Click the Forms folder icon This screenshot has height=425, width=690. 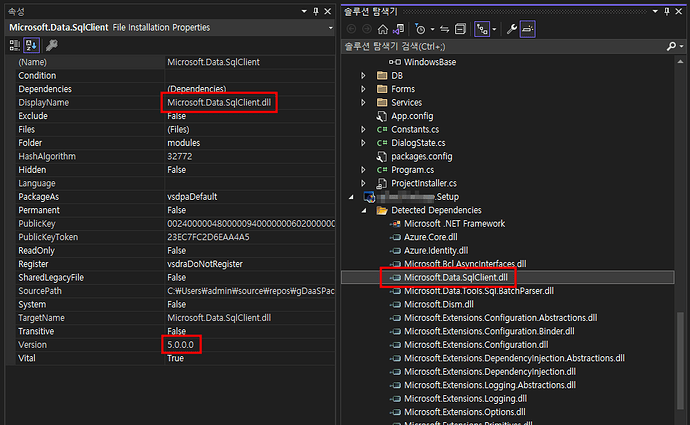pos(382,89)
